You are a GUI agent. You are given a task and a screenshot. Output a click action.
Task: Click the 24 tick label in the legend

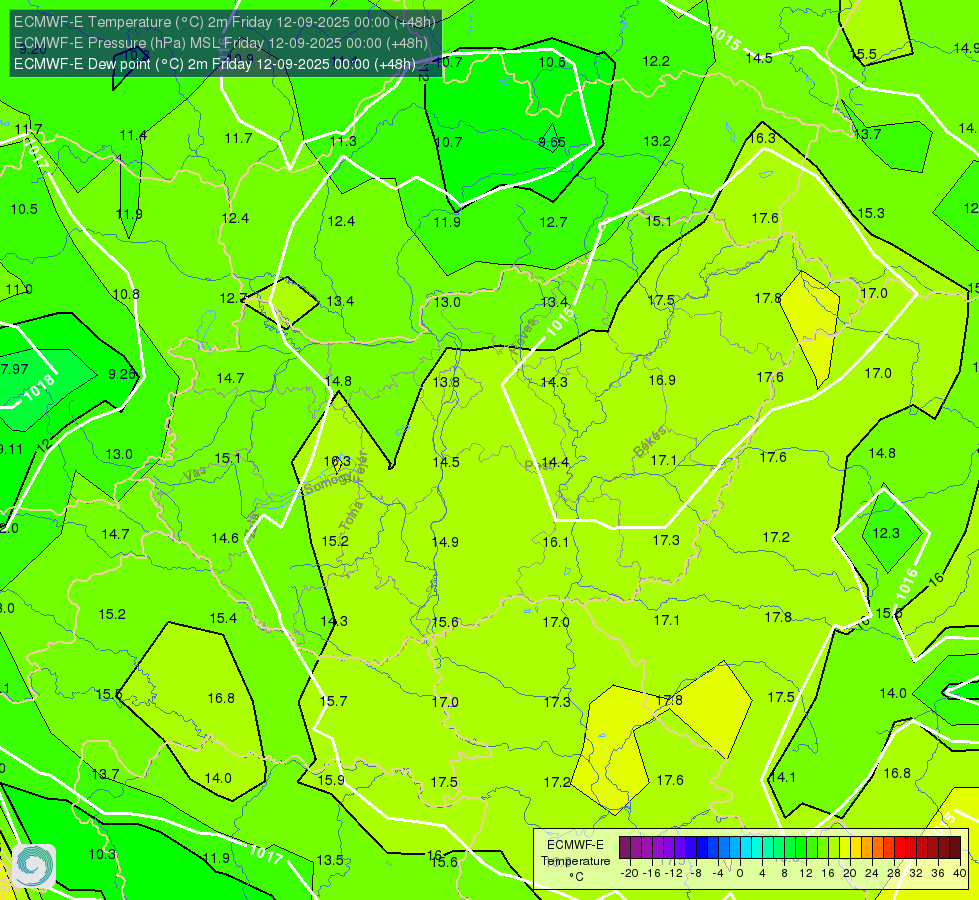[x=872, y=873]
